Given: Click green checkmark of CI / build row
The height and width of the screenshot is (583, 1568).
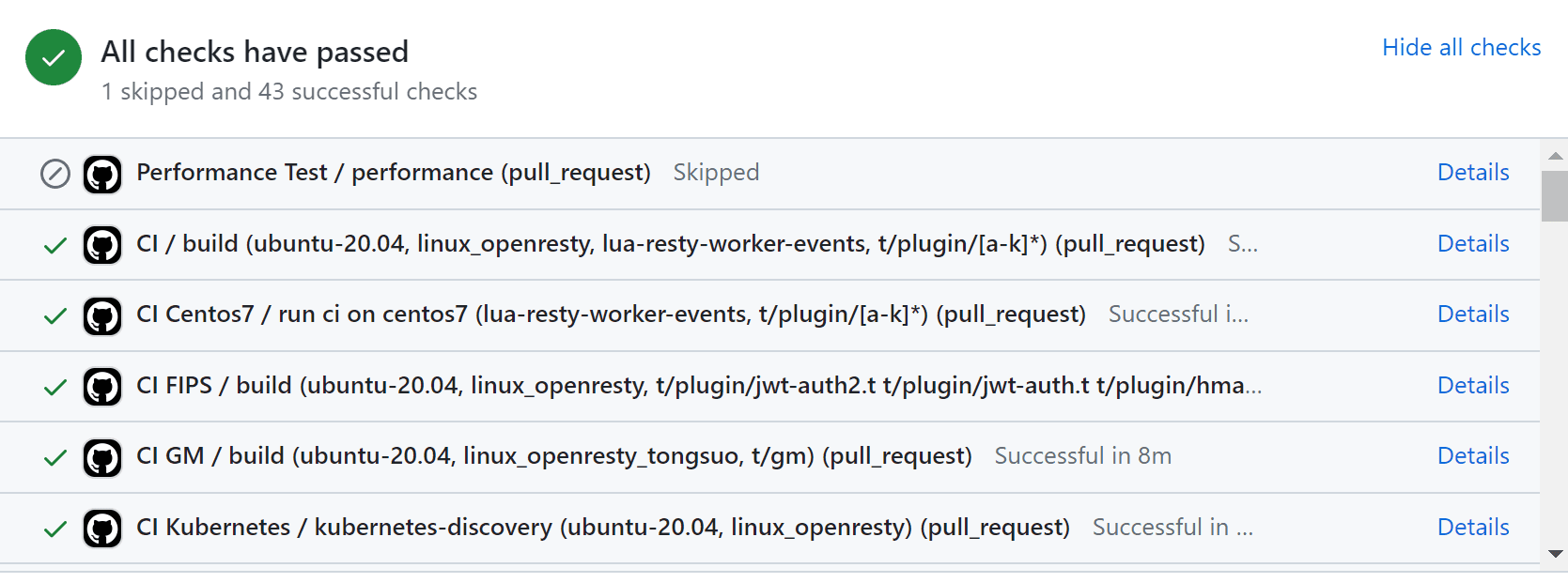Looking at the screenshot, I should [55, 246].
